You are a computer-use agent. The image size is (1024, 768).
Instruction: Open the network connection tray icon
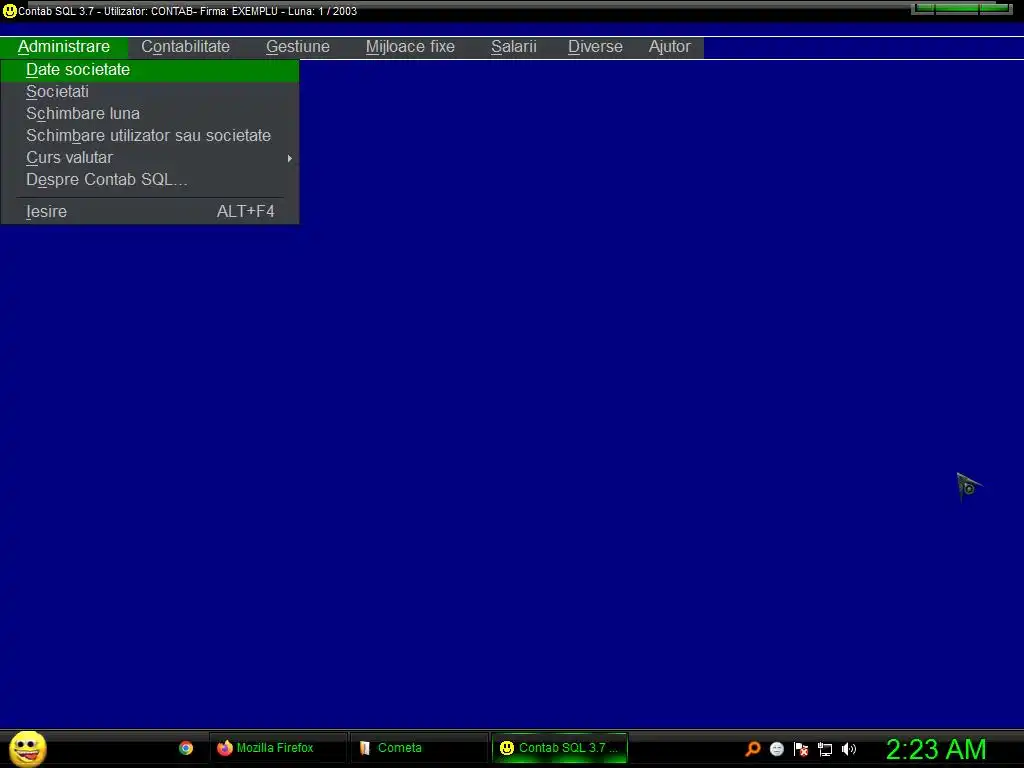coord(825,749)
